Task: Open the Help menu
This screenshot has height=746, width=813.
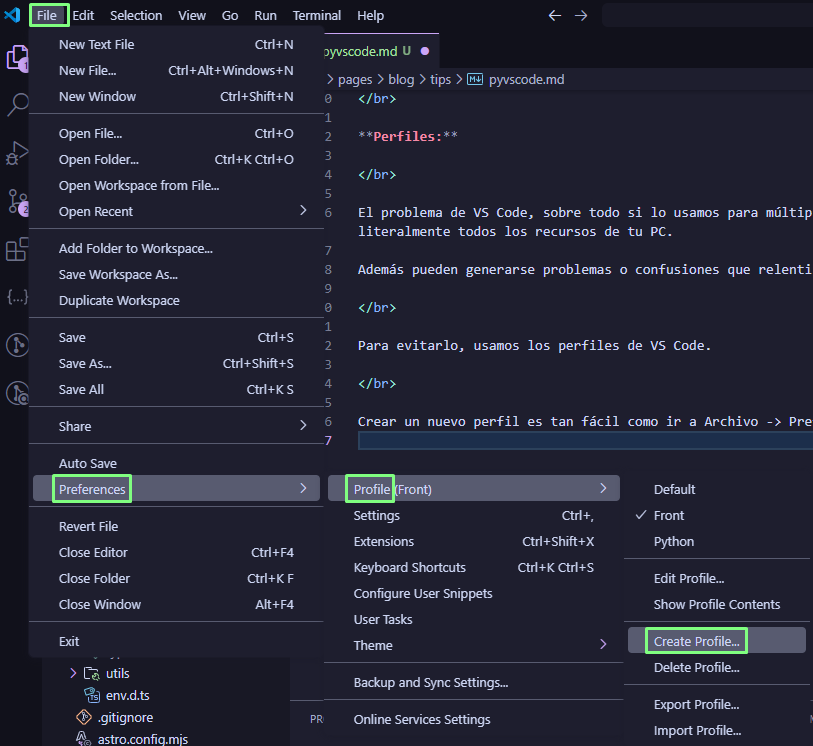Action: (x=370, y=16)
